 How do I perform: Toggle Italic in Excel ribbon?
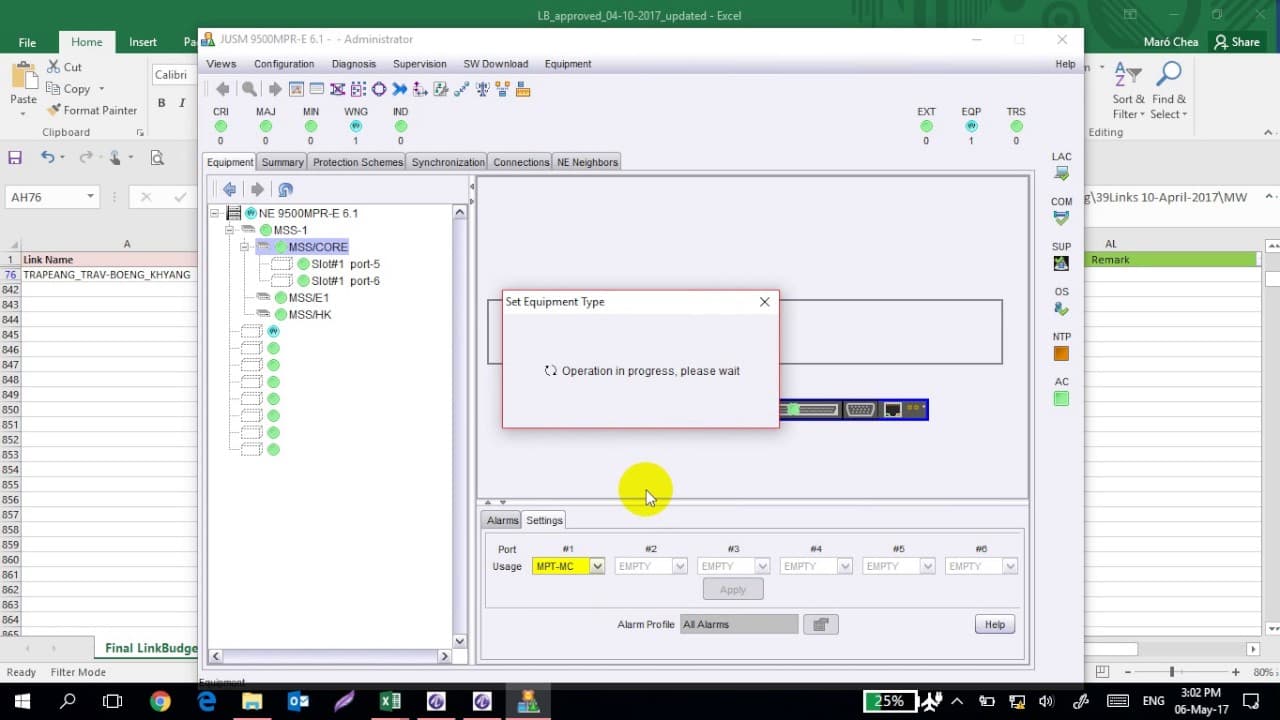click(182, 103)
